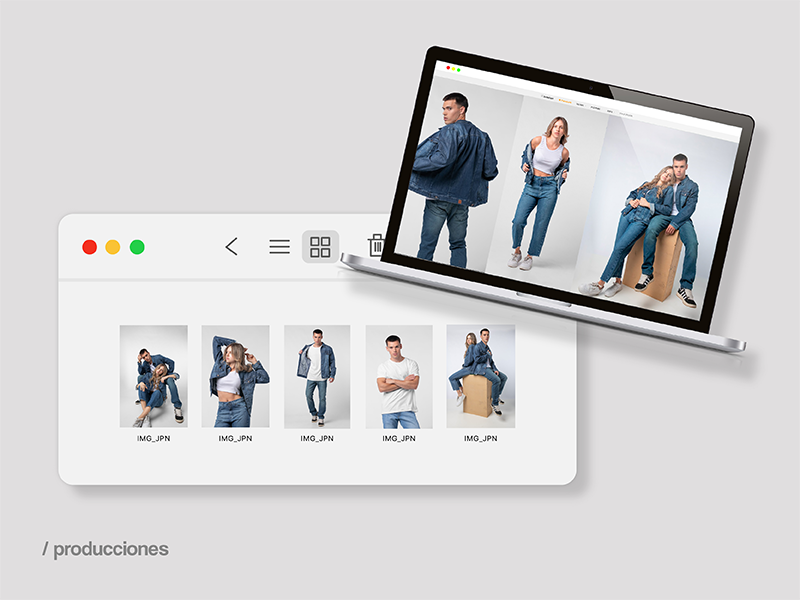This screenshot has width=800, height=600.
Task: Select the thumbnail of the seated denim couple
Action: (151, 373)
